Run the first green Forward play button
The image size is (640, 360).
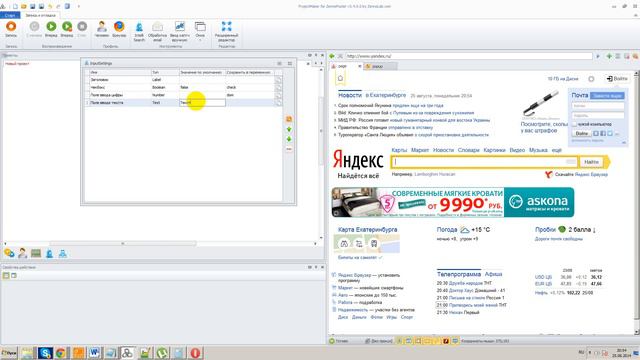point(51,29)
